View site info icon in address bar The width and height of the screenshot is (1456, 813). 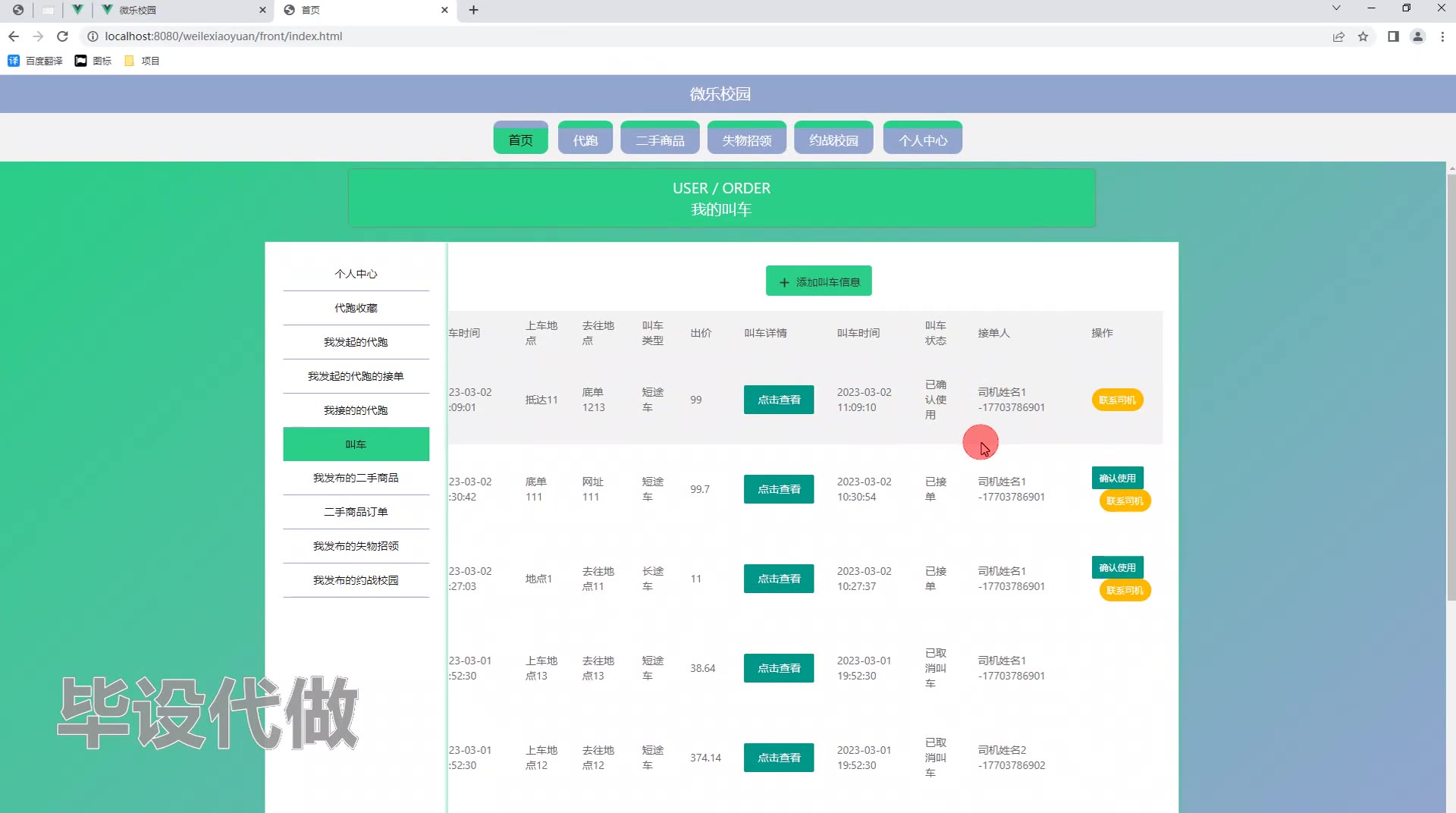pyautogui.click(x=93, y=36)
